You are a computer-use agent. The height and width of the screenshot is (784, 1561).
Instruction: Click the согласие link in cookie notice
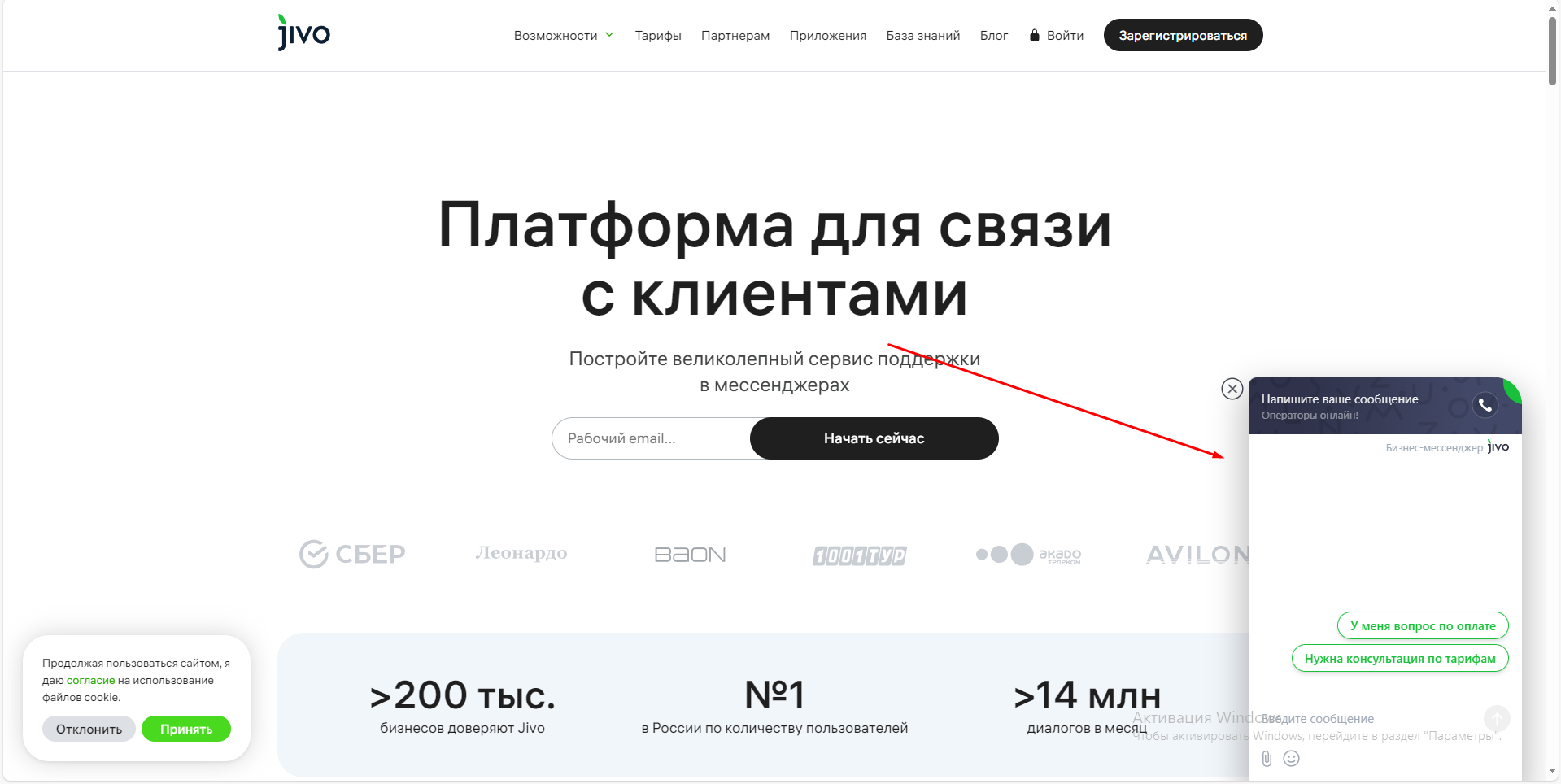pyautogui.click(x=90, y=681)
